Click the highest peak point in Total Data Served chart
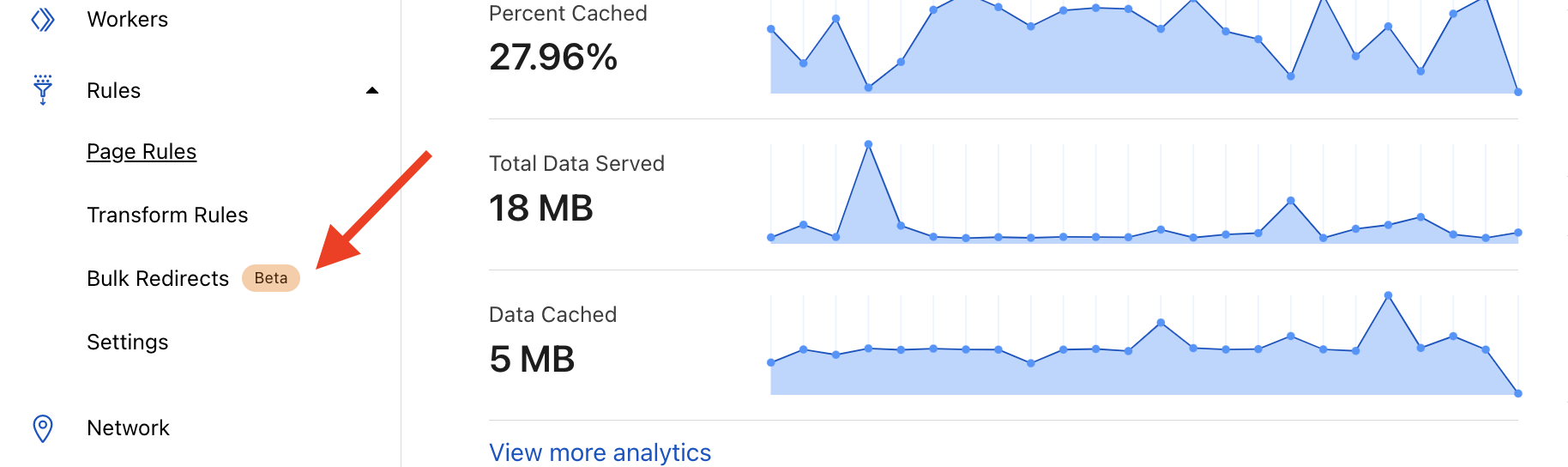Screen dimensions: 1568x467 (869, 144)
